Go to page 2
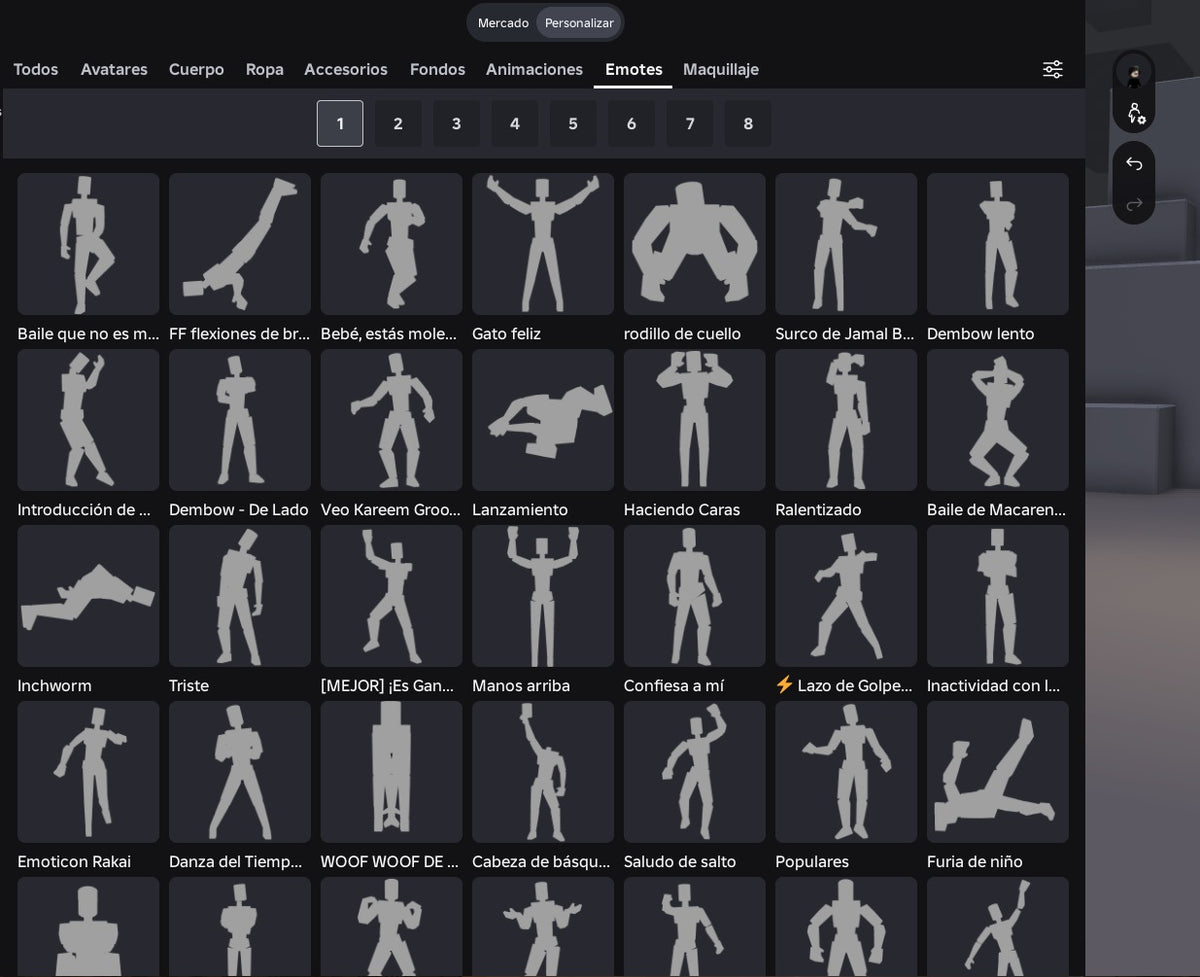Image resolution: width=1200 pixels, height=977 pixels. click(x=398, y=124)
